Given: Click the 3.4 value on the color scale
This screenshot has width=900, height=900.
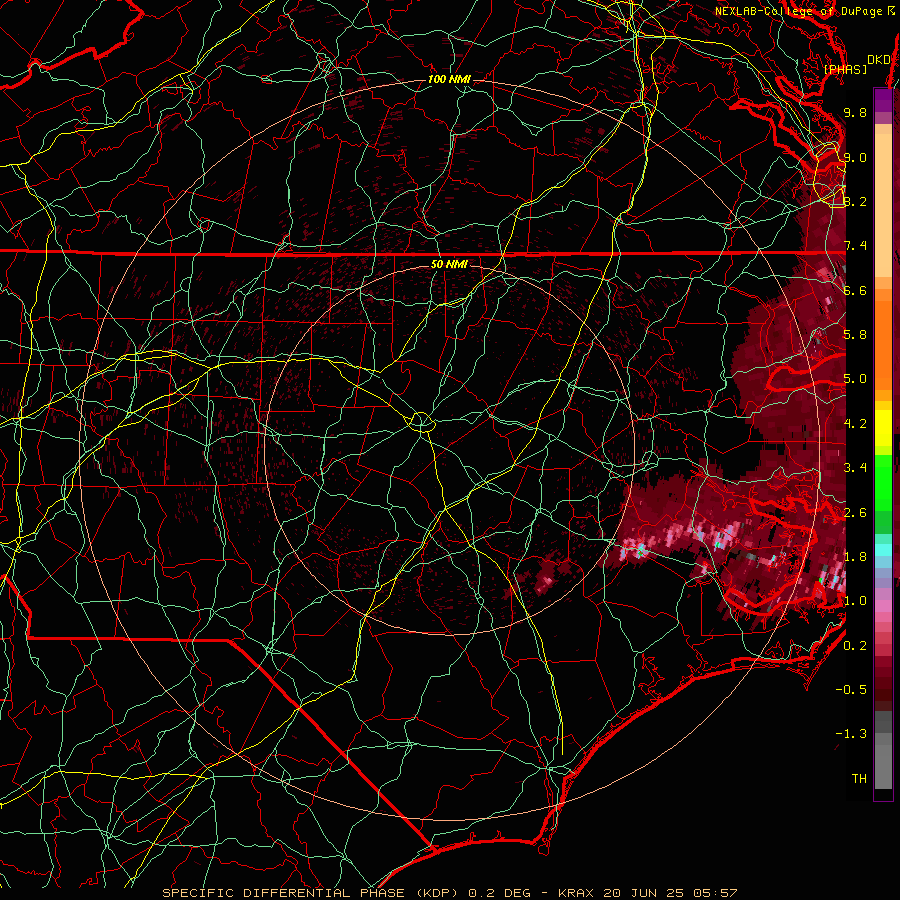Looking at the screenshot, I should tap(855, 468).
